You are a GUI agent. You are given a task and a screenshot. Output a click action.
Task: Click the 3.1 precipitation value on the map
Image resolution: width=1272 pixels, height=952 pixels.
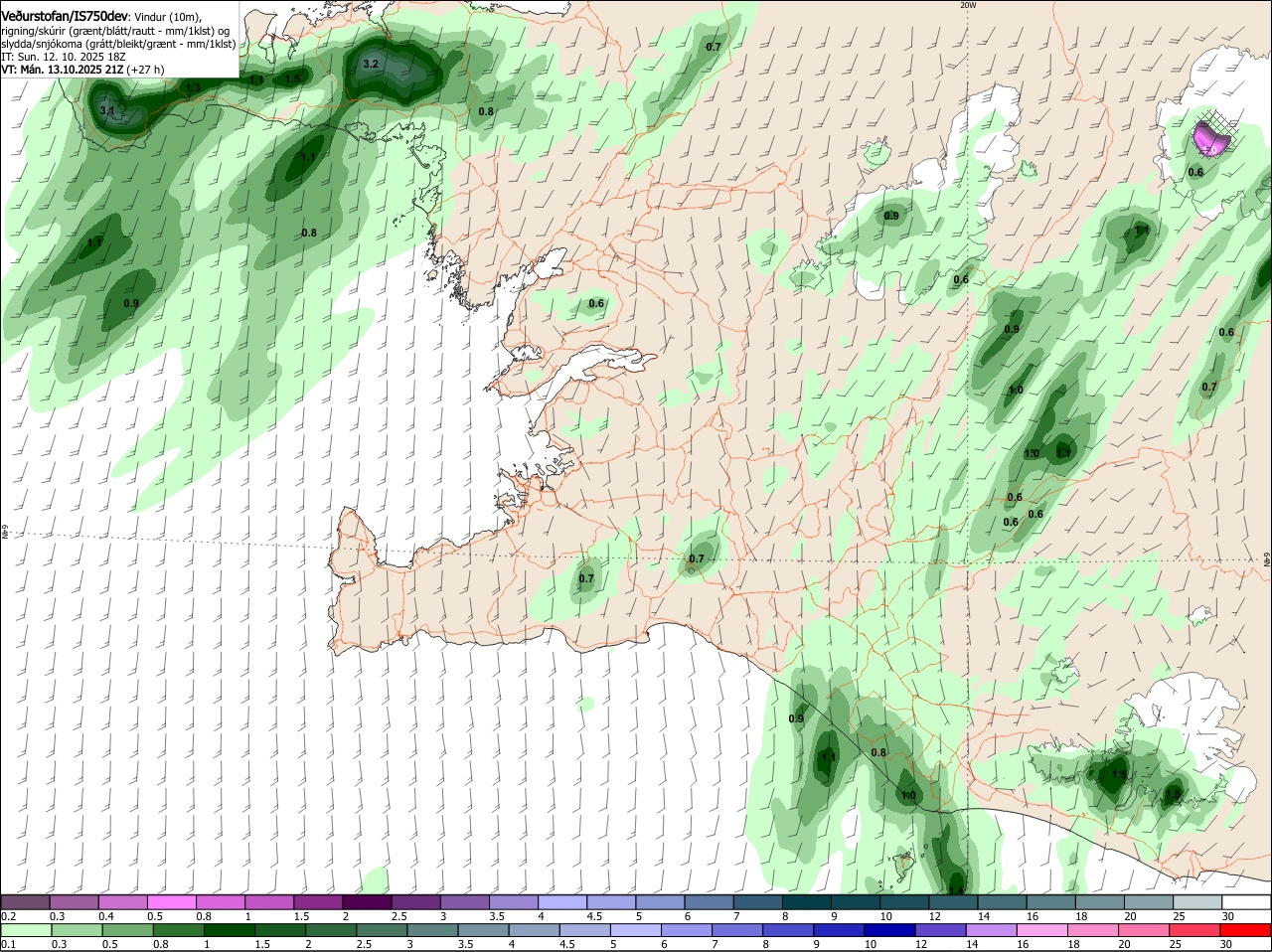[108, 110]
